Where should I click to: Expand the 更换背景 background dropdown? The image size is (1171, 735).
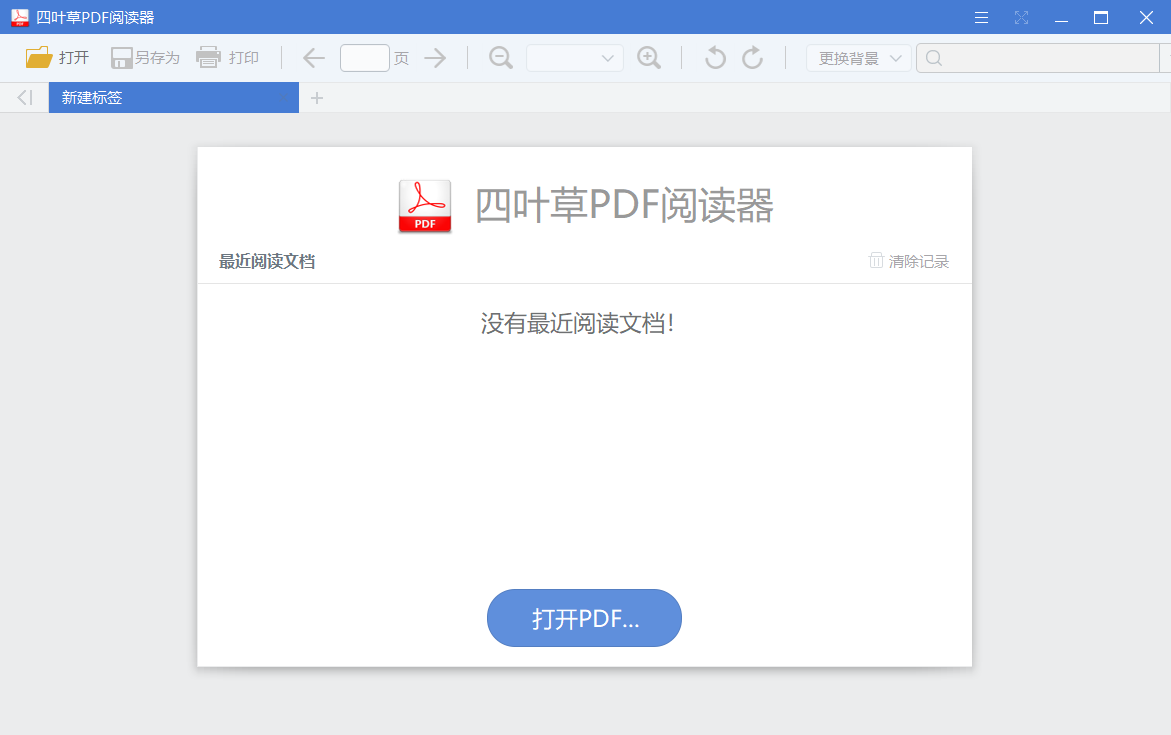[857, 57]
